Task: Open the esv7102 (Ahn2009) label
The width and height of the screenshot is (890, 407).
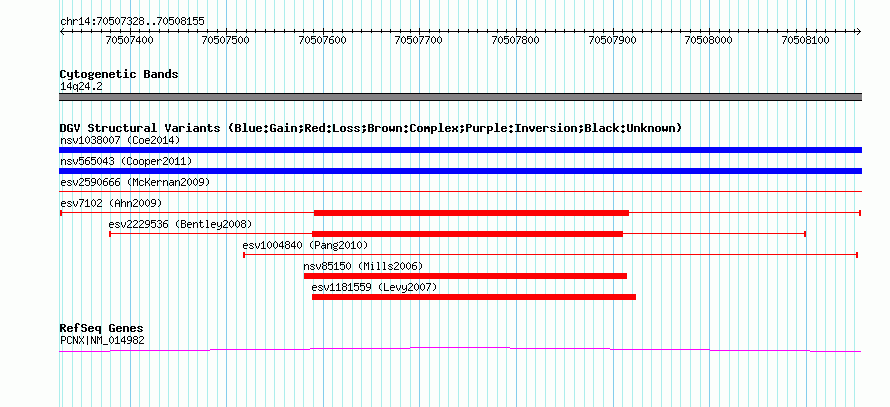Action: 111,203
